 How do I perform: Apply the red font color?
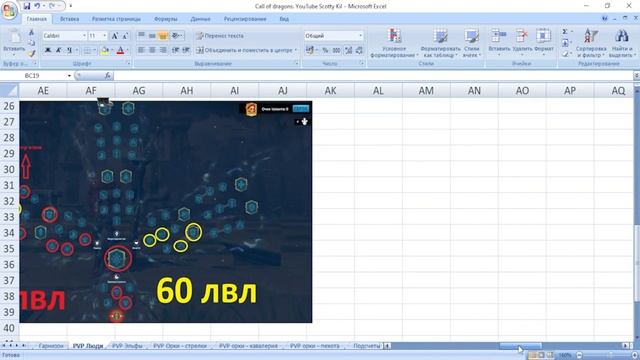(120, 50)
